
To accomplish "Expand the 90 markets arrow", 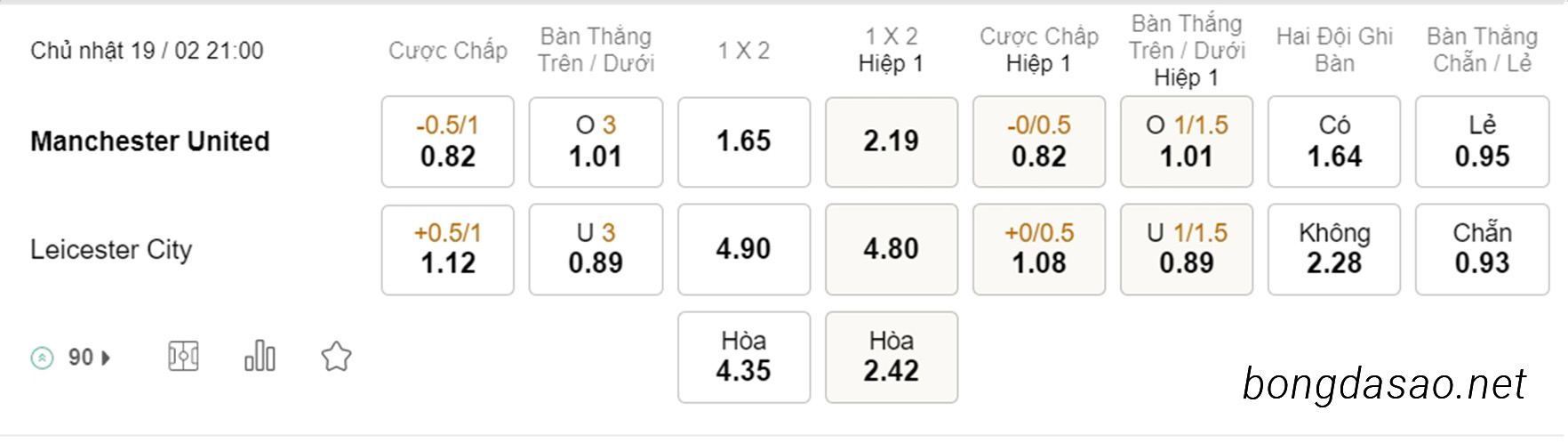I will (106, 358).
